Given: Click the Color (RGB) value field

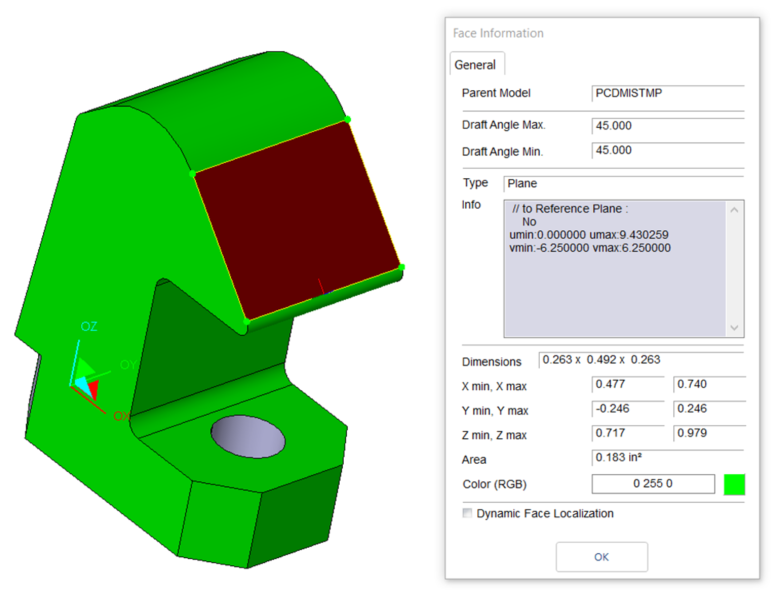Looking at the screenshot, I should pyautogui.click(x=653, y=485).
